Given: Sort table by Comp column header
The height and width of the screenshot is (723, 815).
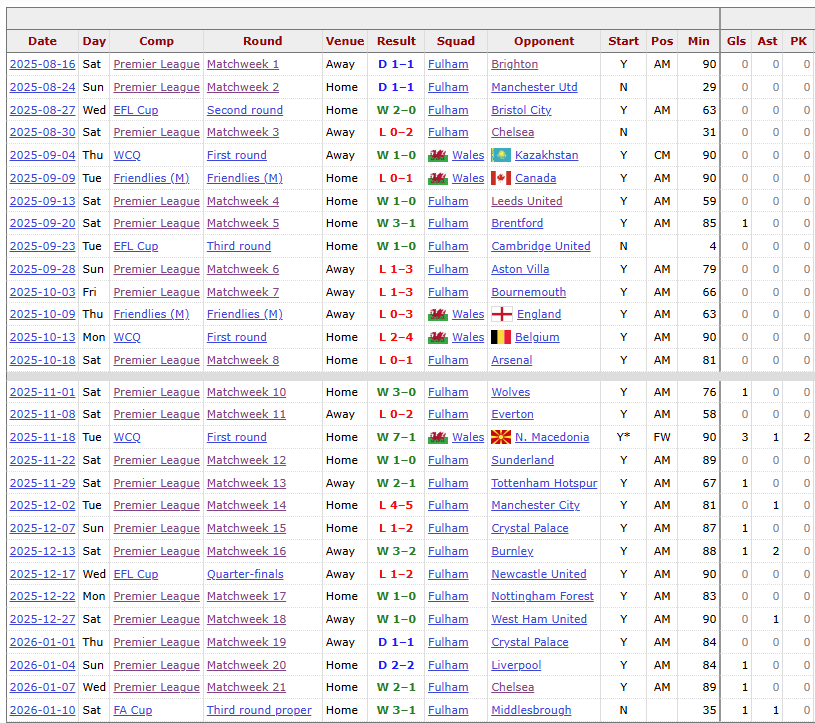Looking at the screenshot, I should (156, 41).
